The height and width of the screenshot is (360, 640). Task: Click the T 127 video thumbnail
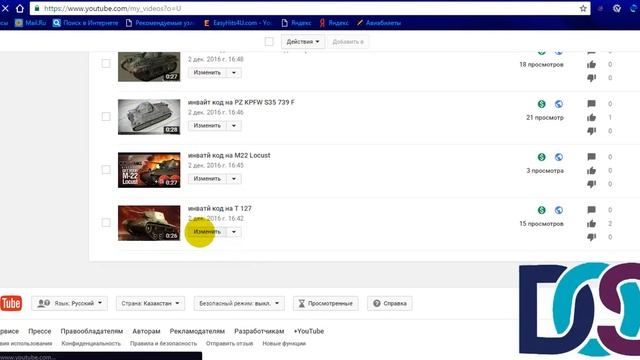pyautogui.click(x=149, y=223)
